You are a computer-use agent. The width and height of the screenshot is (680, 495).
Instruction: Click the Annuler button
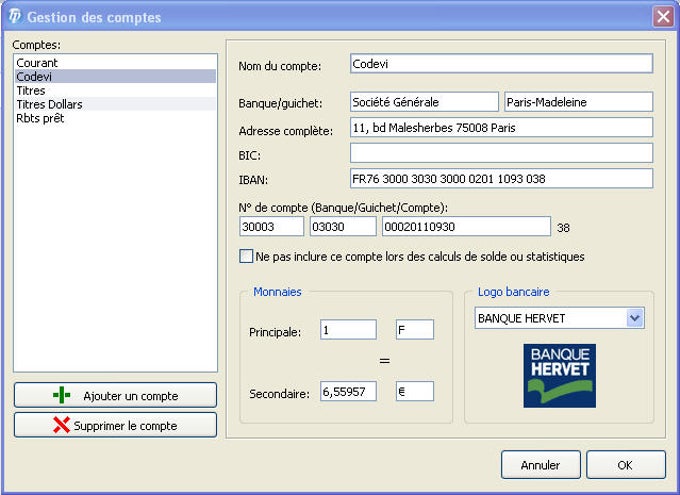pos(540,465)
